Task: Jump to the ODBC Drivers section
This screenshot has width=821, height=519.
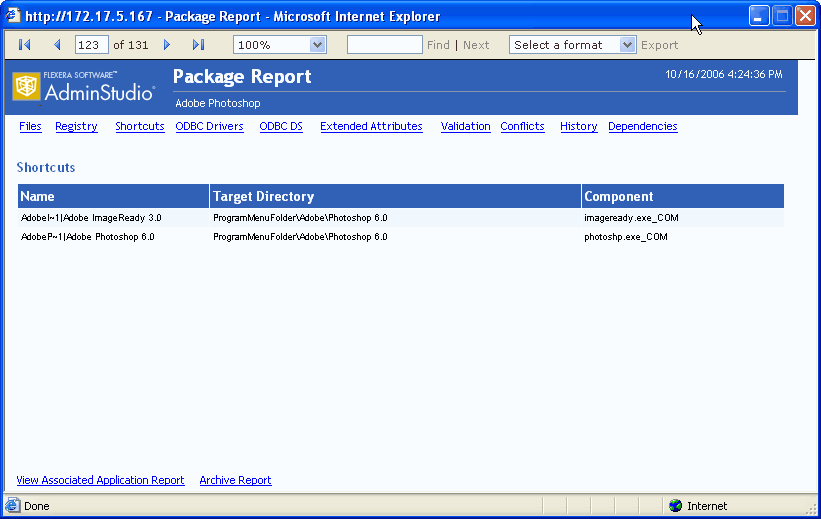Action: [209, 127]
